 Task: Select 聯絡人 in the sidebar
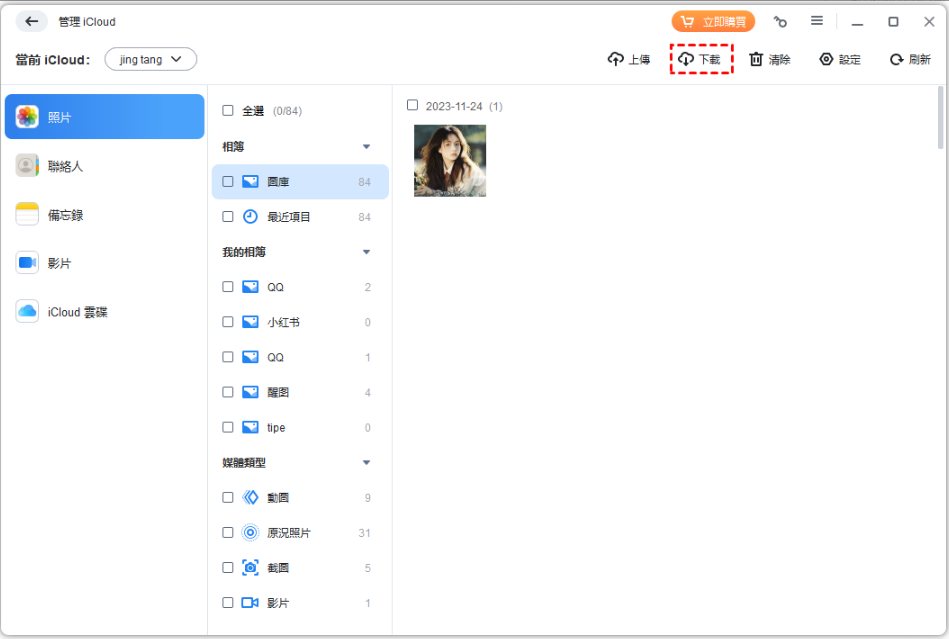pos(105,166)
